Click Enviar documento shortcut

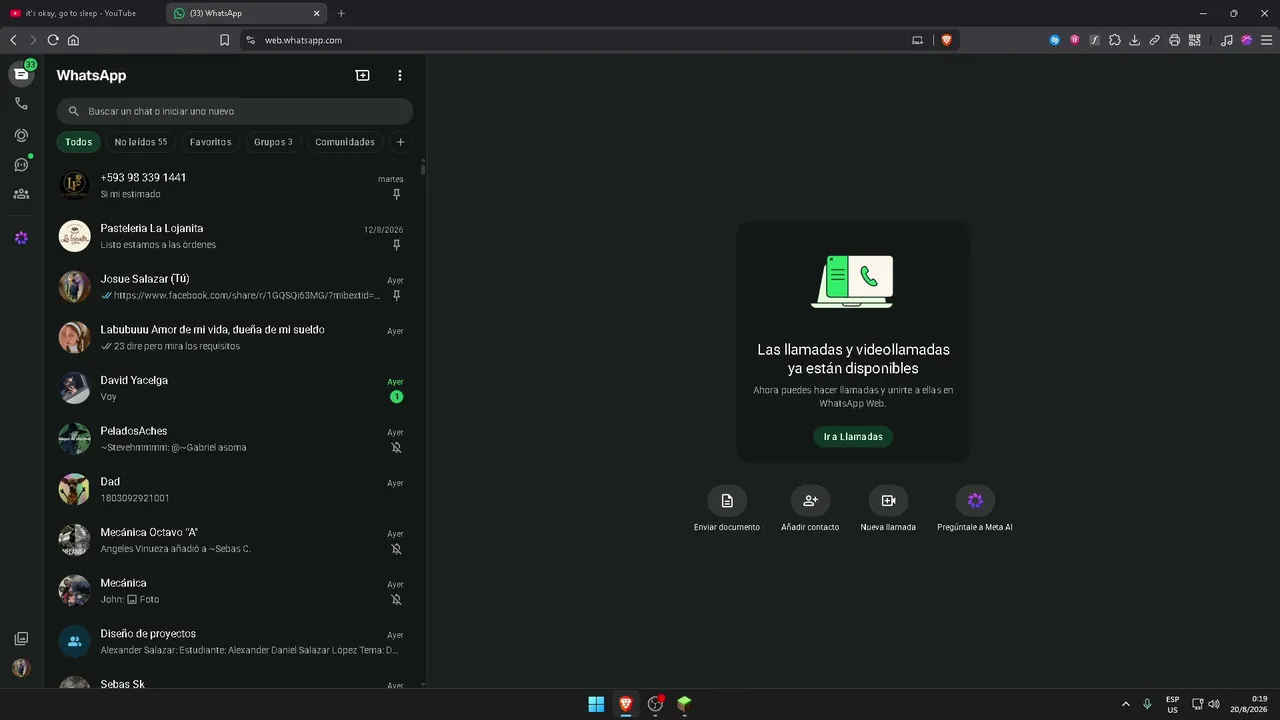[727, 501]
